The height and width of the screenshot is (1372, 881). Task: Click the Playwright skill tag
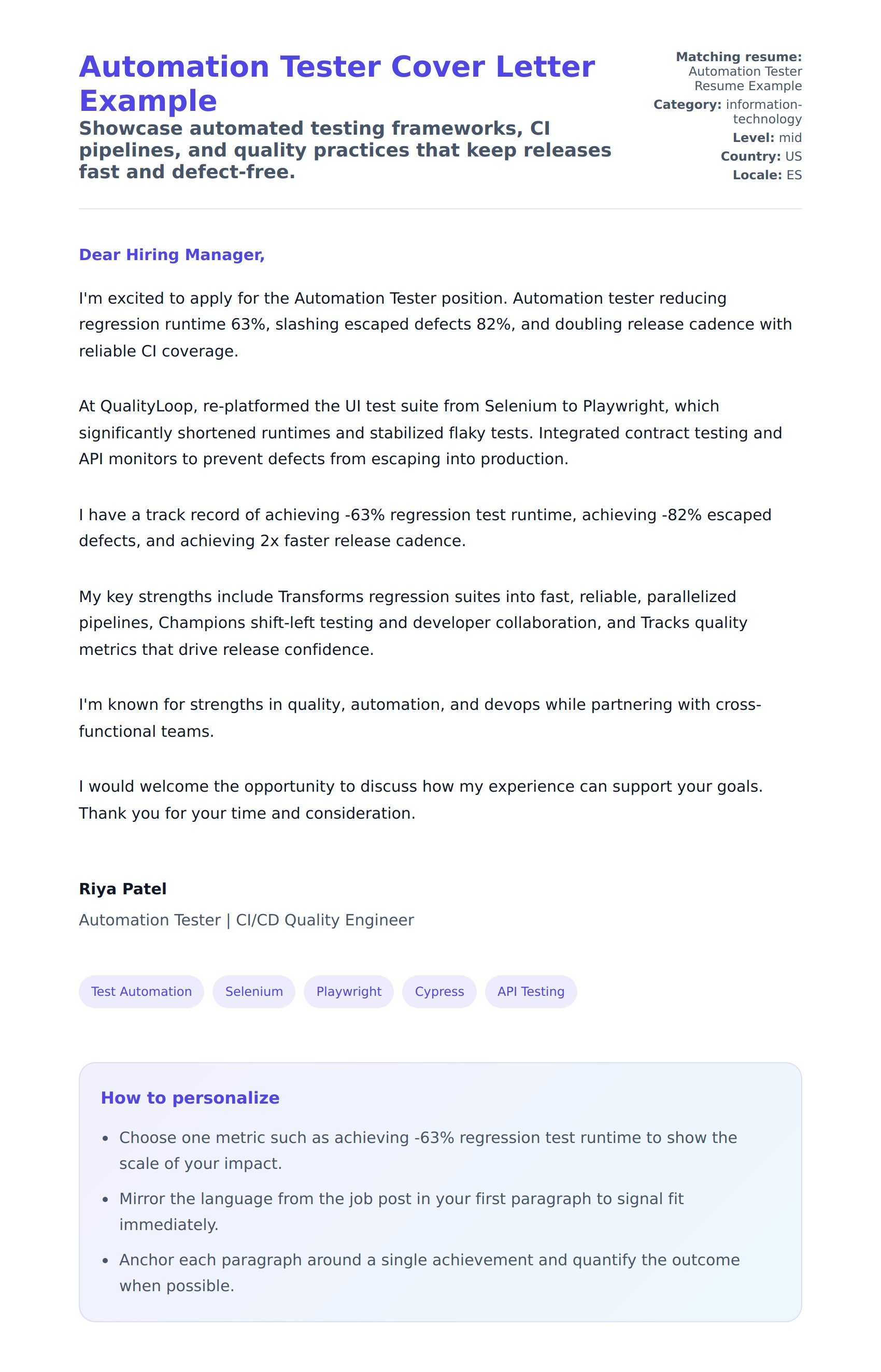(x=348, y=991)
